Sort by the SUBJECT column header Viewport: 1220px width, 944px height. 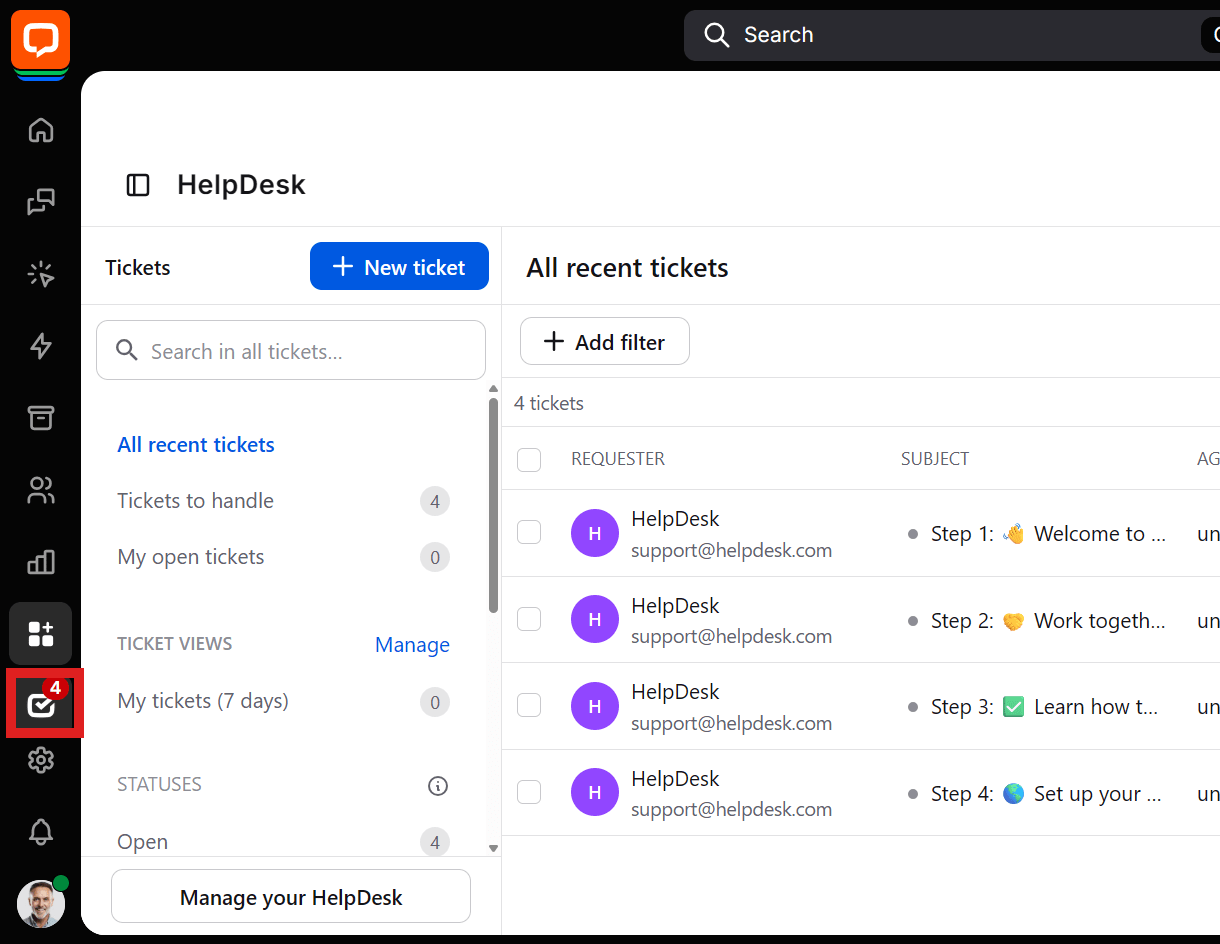pyautogui.click(x=935, y=459)
